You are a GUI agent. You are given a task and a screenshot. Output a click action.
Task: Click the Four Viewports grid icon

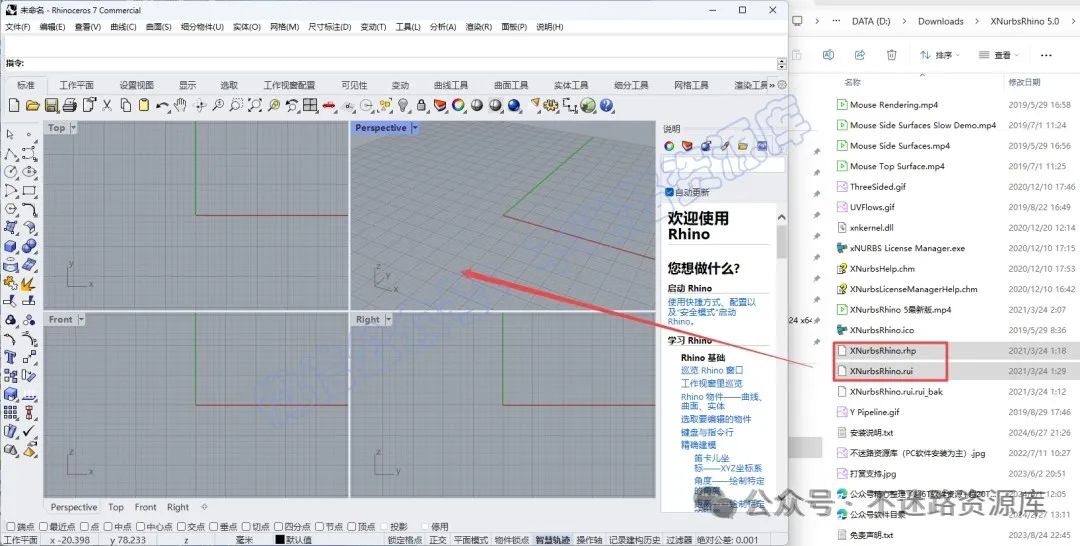tap(310, 105)
